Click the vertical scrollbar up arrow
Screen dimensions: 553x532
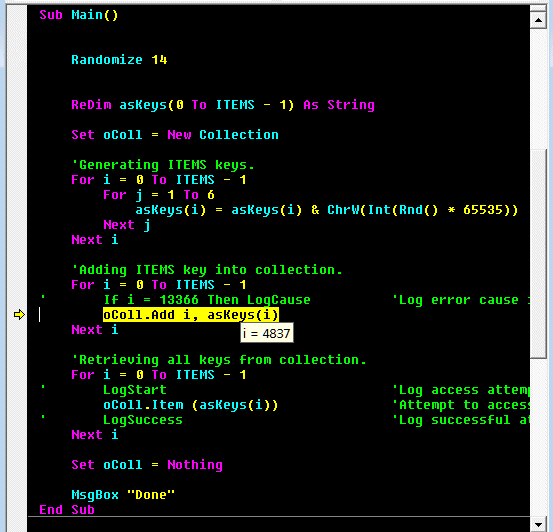538,20
